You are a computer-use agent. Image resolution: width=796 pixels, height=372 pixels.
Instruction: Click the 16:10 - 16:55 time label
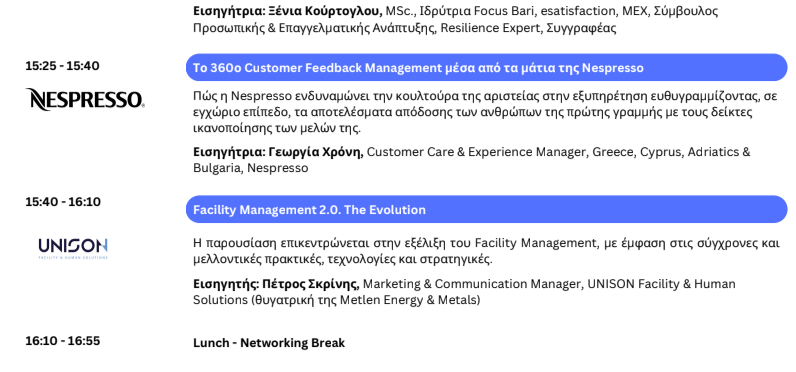(62, 341)
